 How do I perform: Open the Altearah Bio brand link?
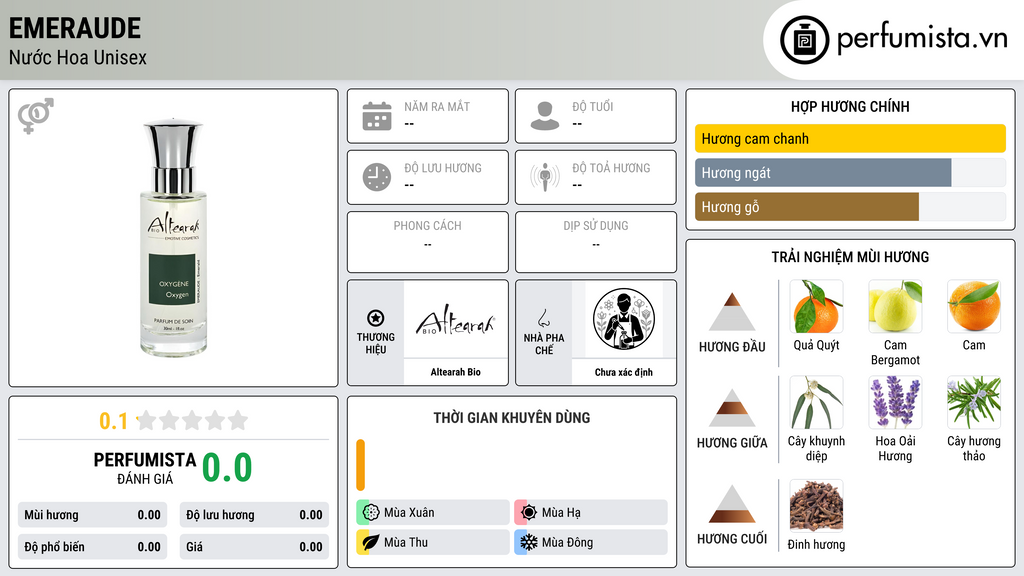[x=456, y=332]
